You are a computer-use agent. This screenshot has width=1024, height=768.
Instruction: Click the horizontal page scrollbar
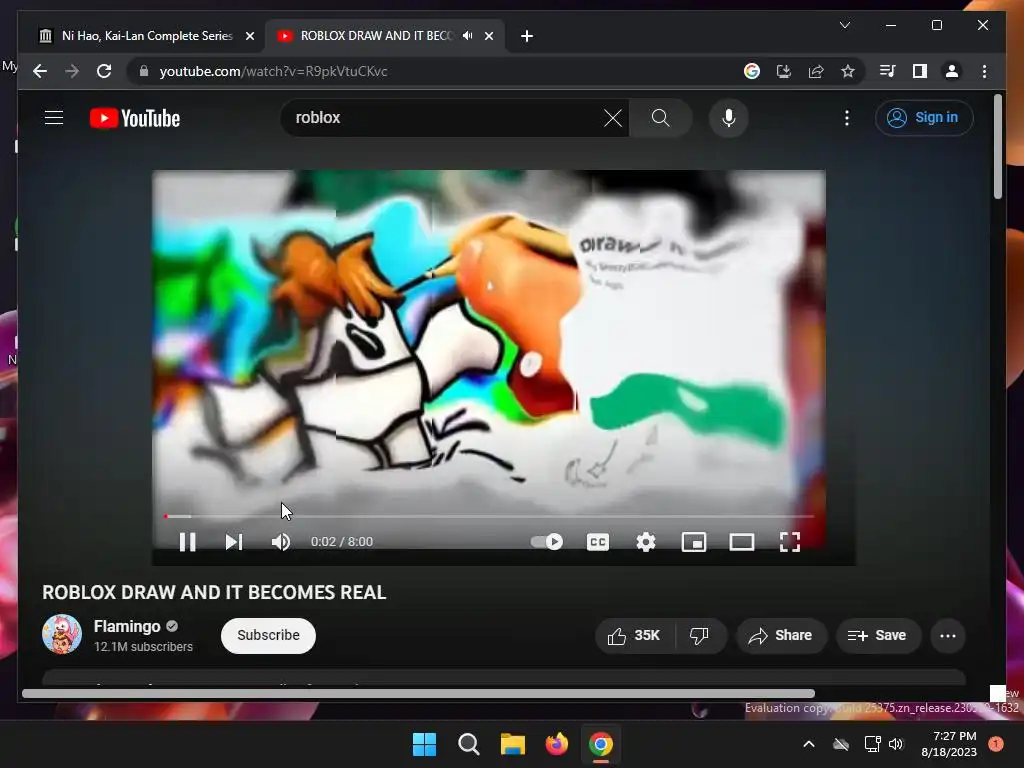[418, 694]
